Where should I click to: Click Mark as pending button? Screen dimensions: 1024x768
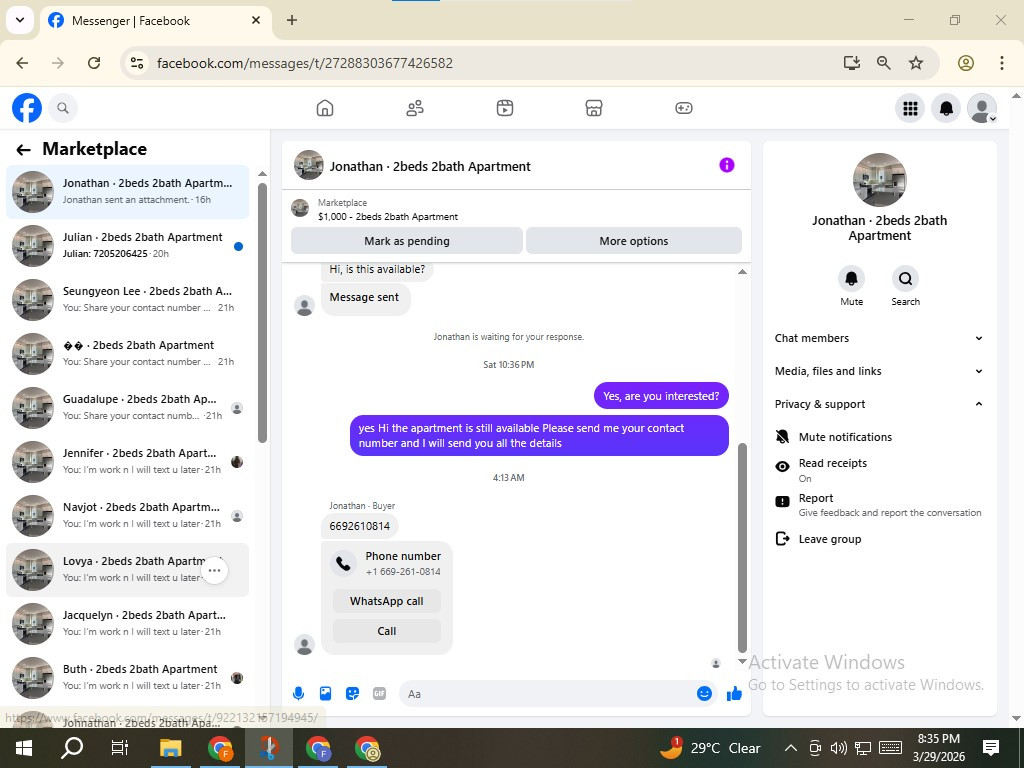point(407,241)
